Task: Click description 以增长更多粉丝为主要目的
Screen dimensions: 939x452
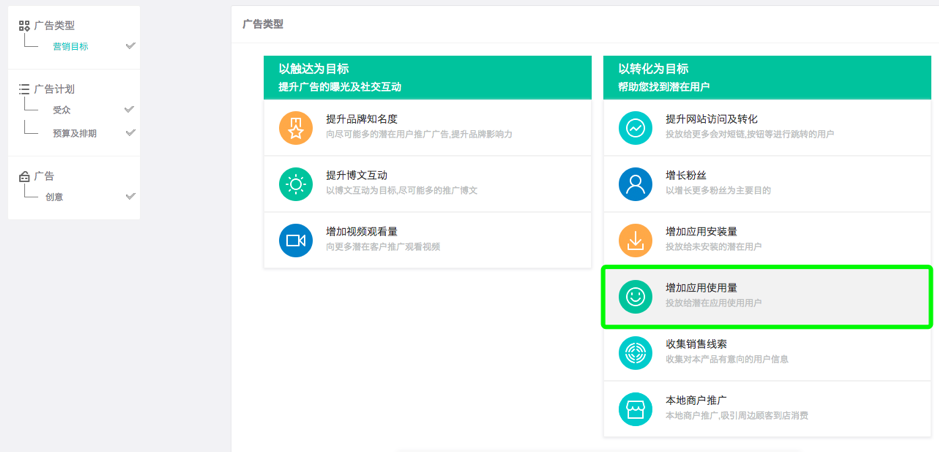Action: pos(718,191)
